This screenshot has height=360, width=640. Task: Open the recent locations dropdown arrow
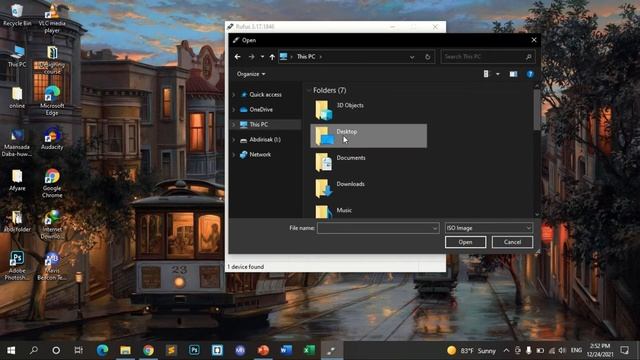[x=262, y=57]
